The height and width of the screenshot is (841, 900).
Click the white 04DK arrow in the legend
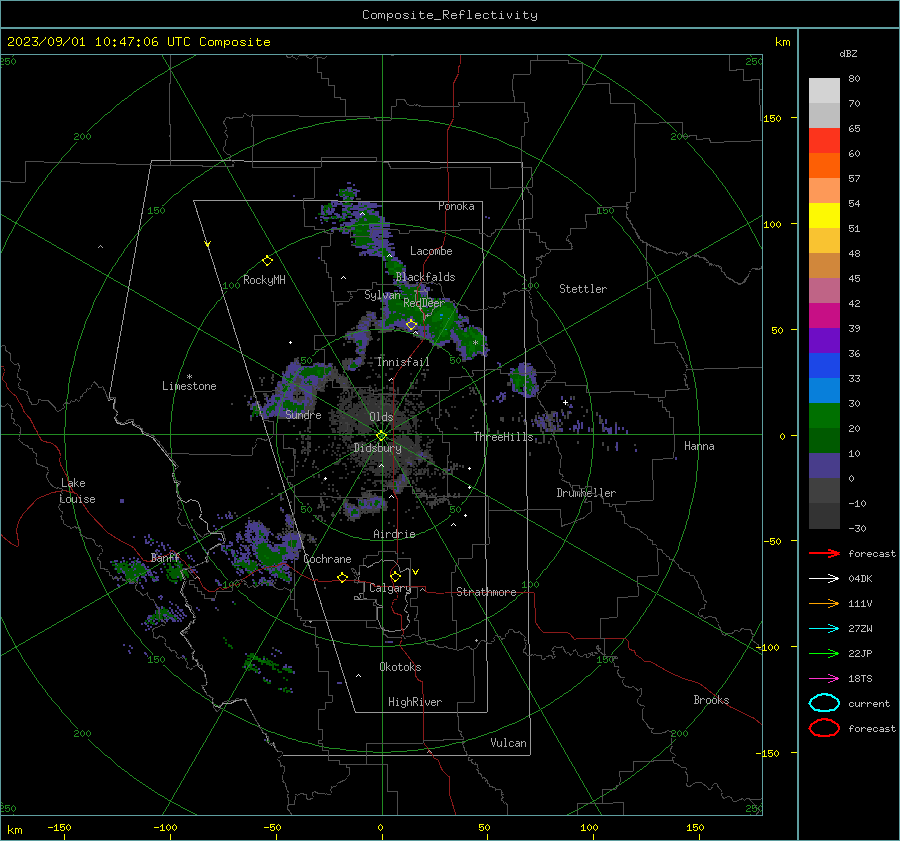point(824,578)
